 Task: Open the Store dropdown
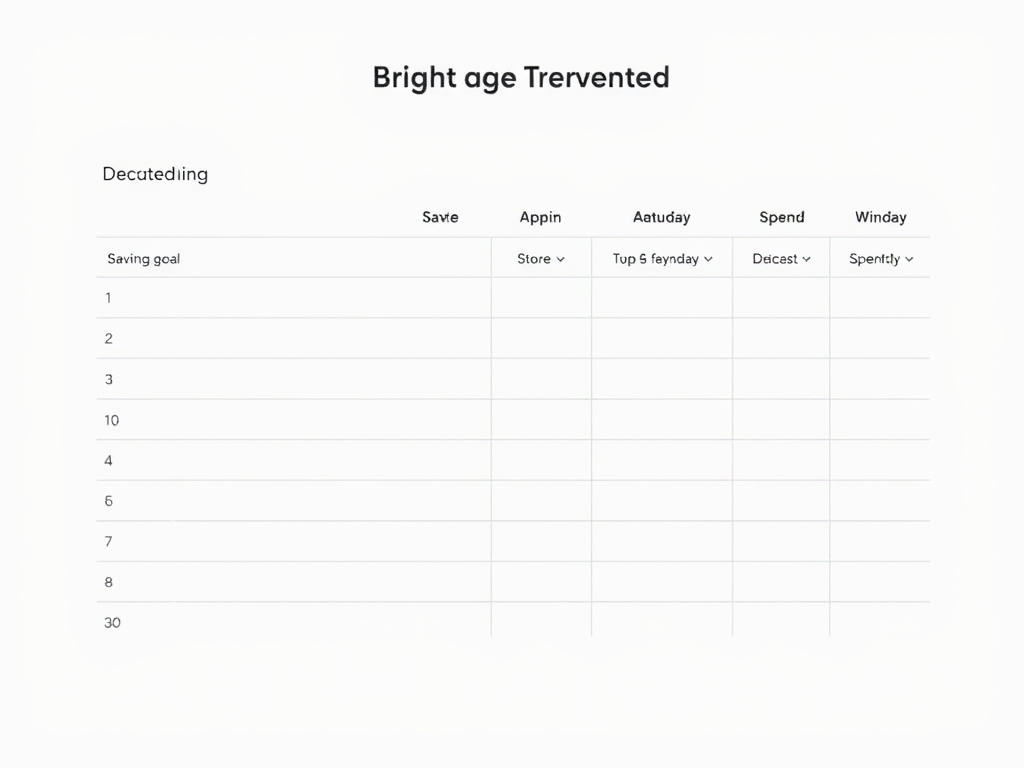click(541, 259)
